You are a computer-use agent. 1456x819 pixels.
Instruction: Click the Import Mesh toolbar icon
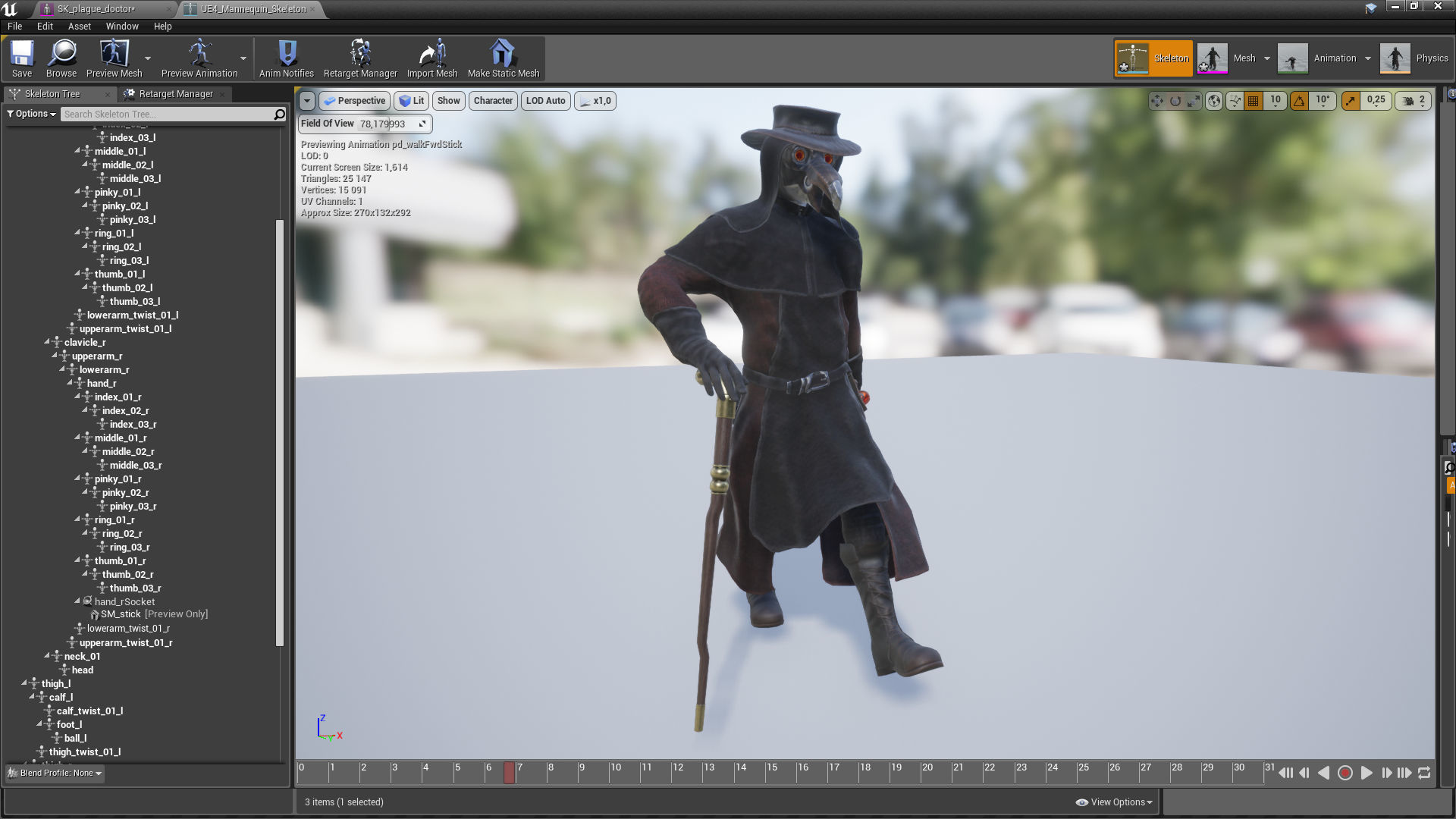[x=432, y=58]
